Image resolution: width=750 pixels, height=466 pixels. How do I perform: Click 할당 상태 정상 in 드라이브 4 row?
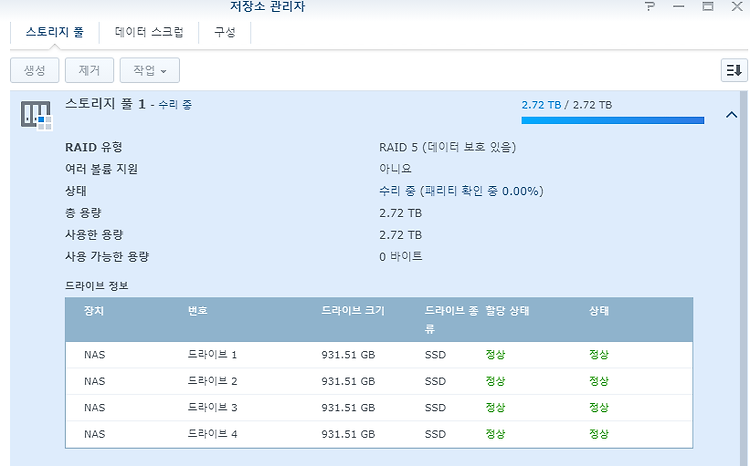495,434
